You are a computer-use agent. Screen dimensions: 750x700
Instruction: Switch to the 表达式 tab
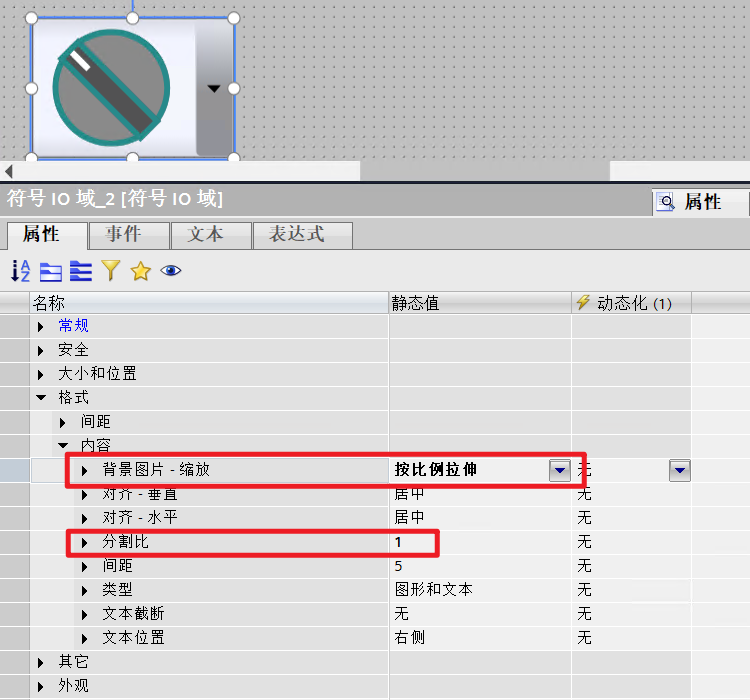click(x=302, y=234)
